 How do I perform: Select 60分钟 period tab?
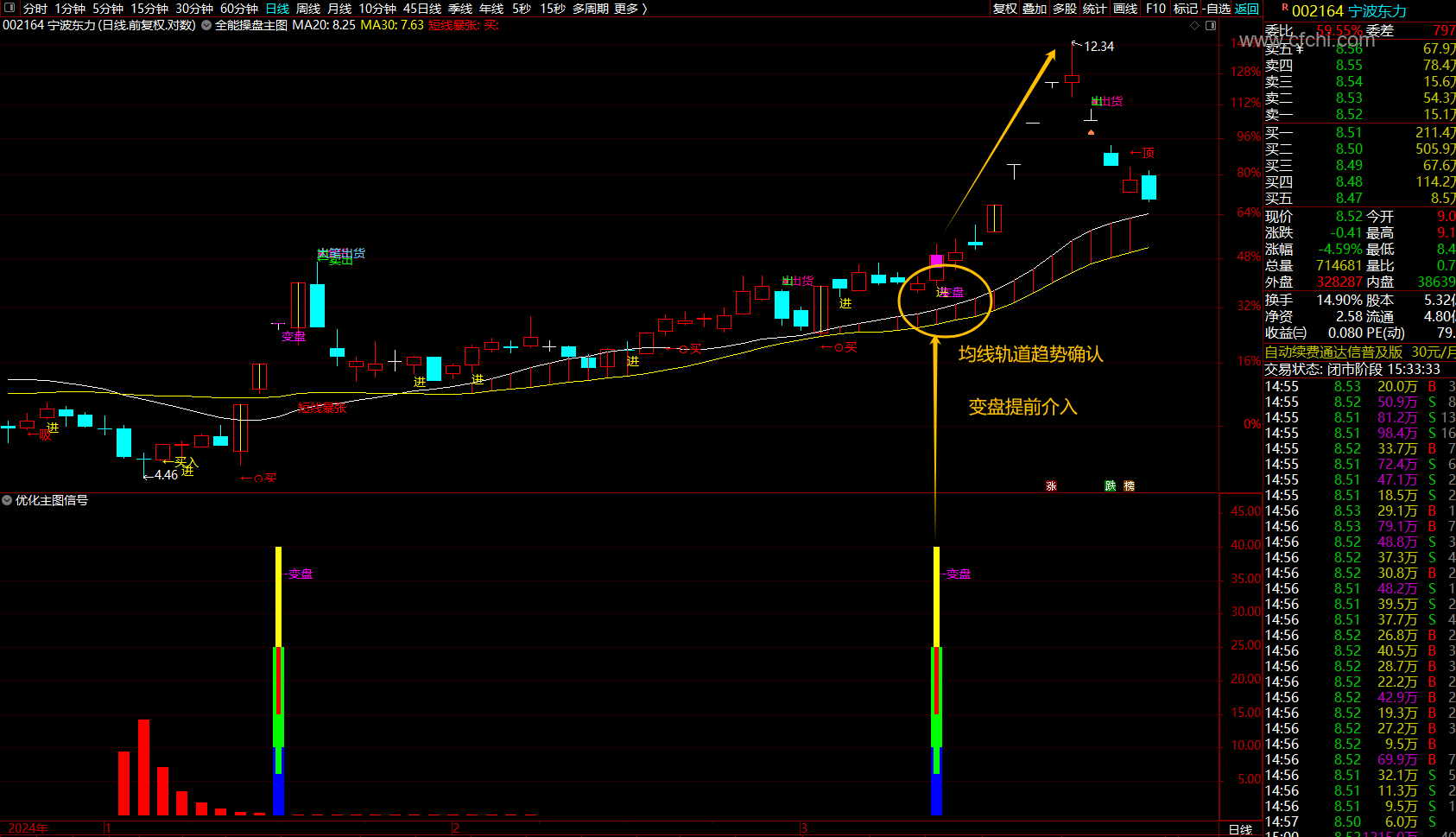pos(239,8)
